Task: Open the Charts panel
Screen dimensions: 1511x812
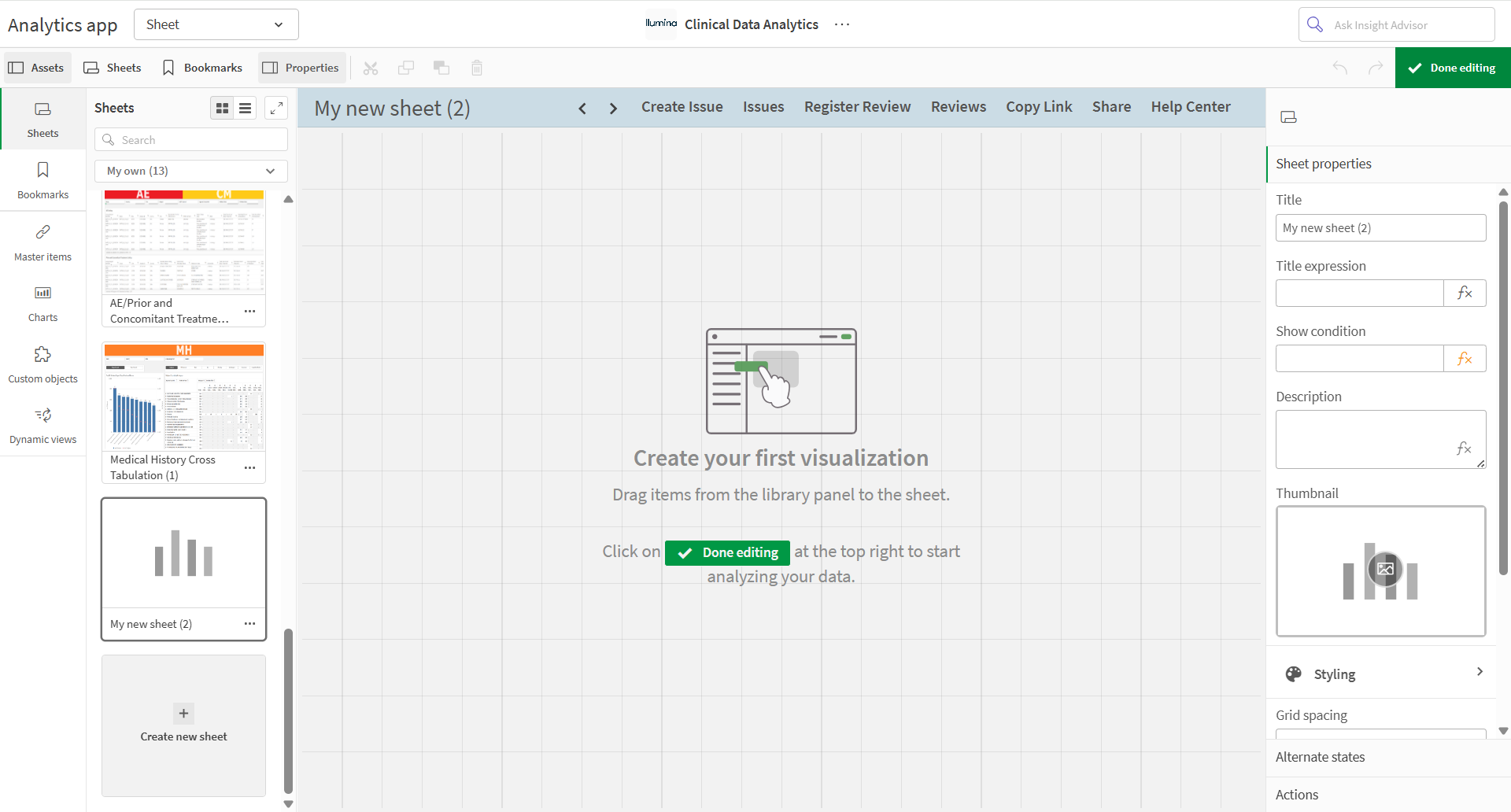Action: point(42,304)
